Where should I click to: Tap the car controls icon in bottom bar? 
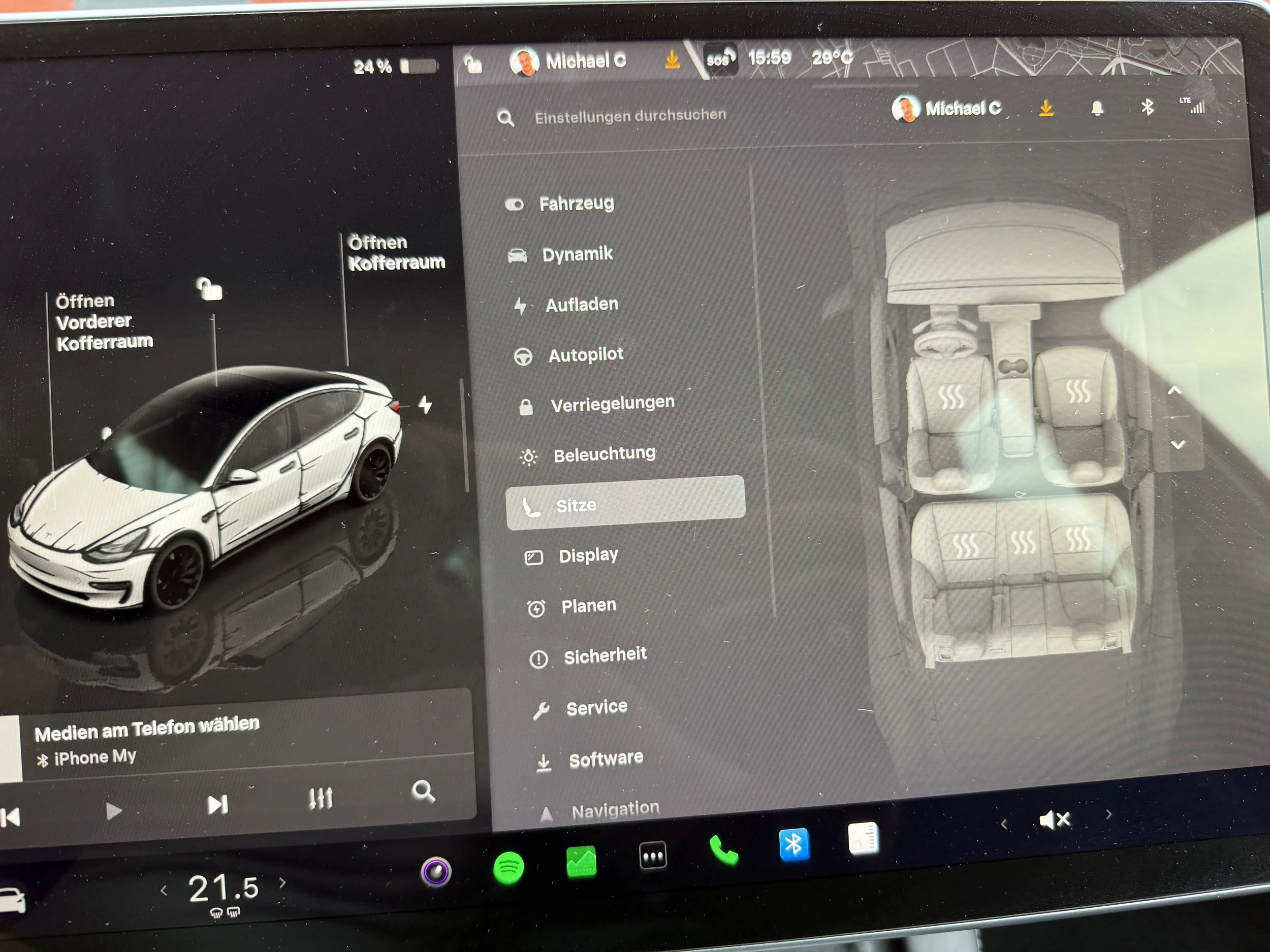click(x=12, y=900)
